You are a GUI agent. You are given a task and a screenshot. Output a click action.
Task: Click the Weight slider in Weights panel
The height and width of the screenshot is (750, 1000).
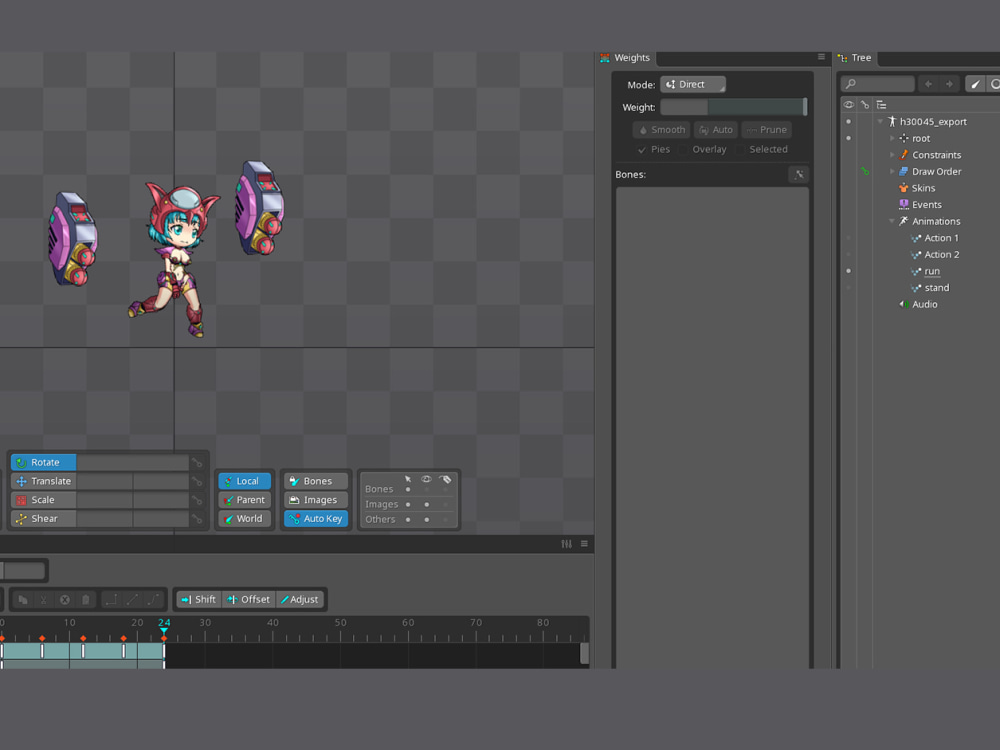733,107
